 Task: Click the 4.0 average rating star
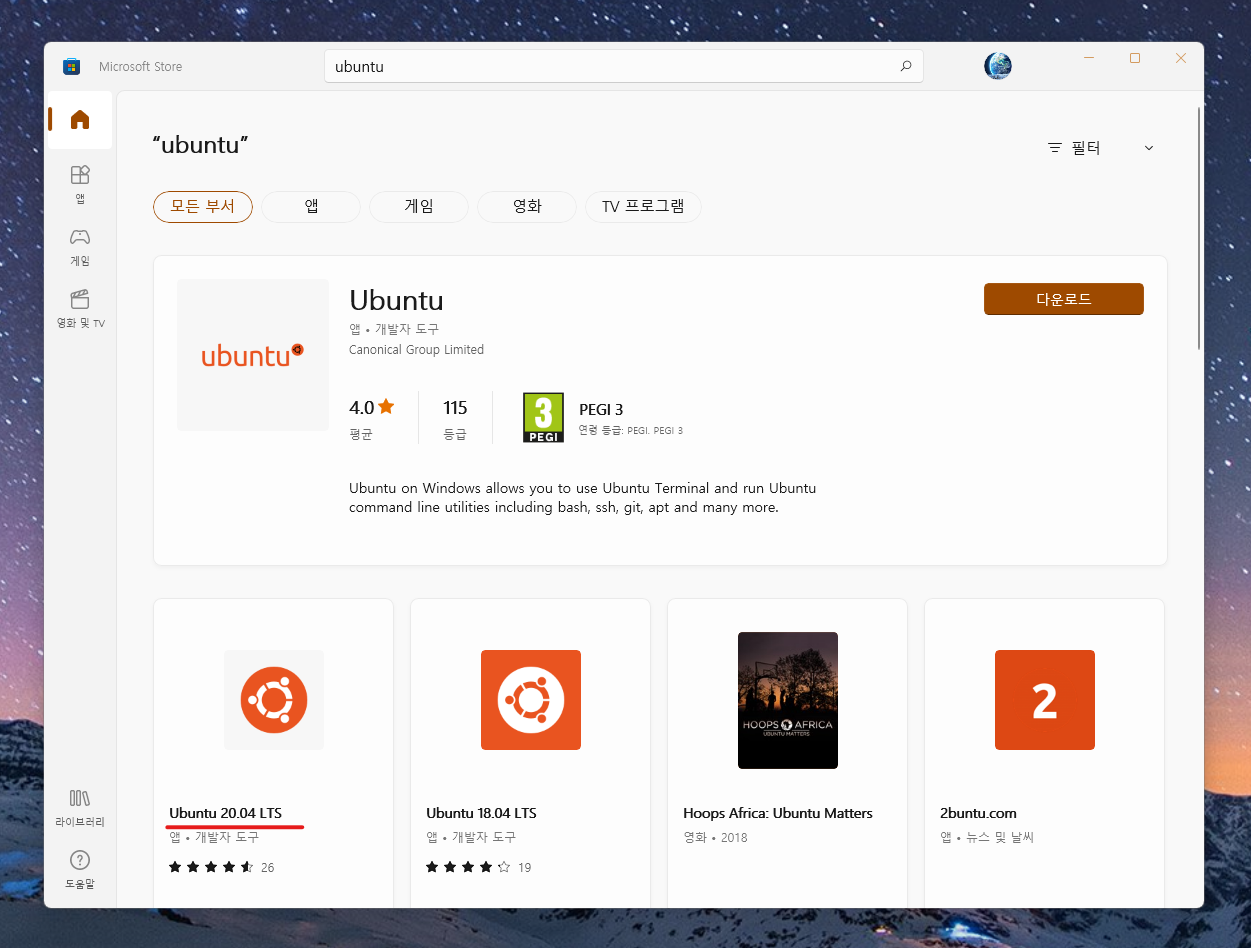point(386,407)
